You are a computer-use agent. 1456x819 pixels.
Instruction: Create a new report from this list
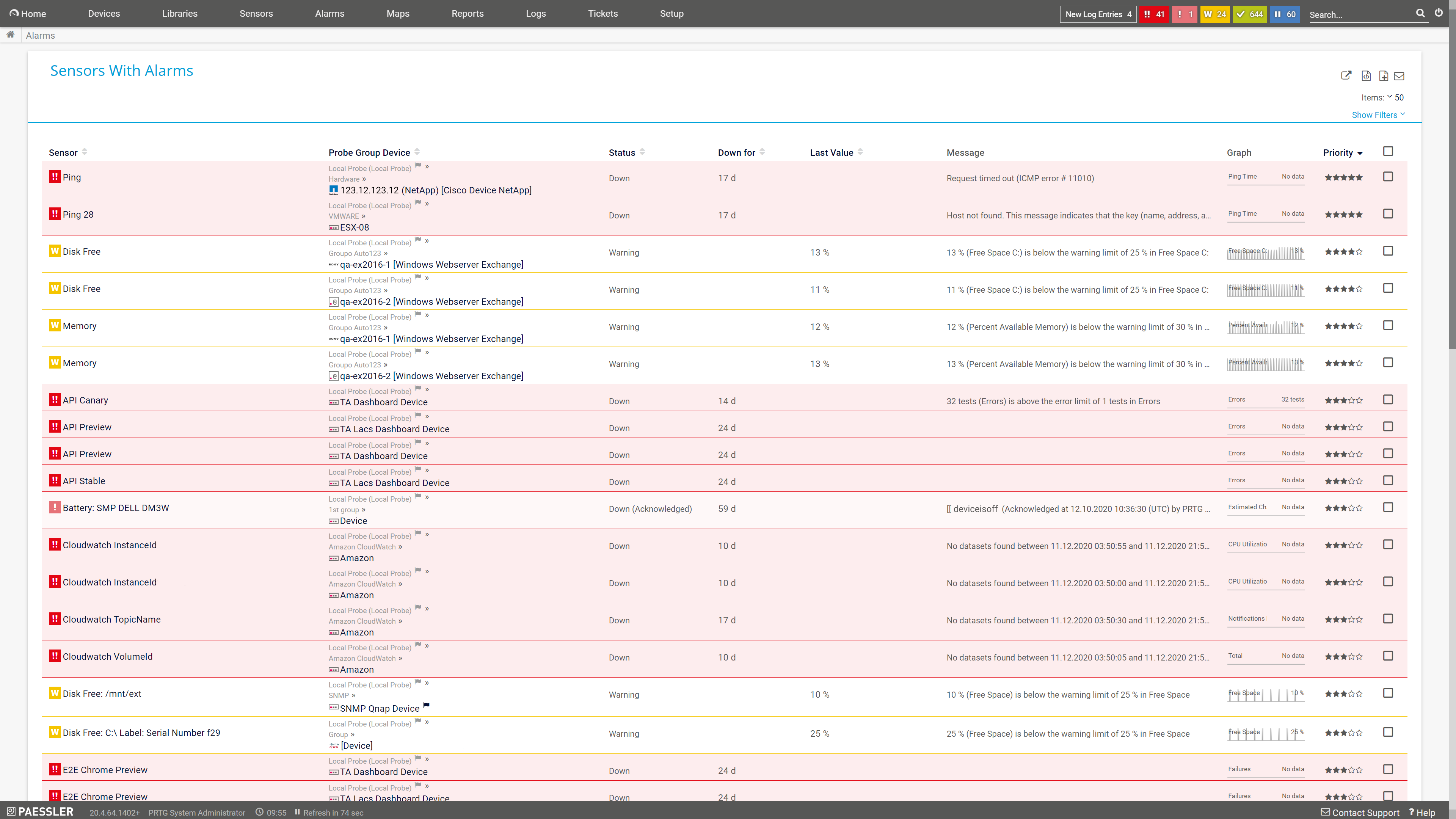[1384, 76]
